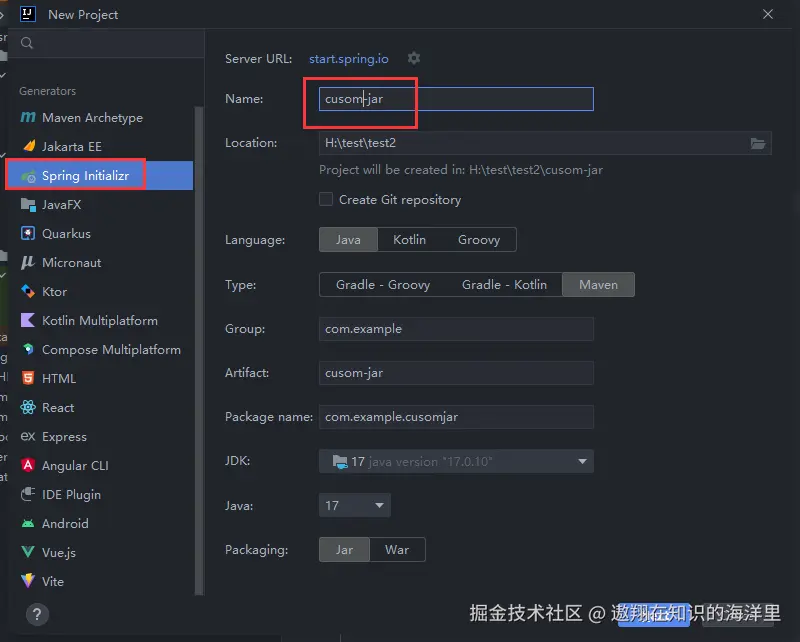Select Vue.js generator label
The image size is (800, 642).
click(59, 553)
